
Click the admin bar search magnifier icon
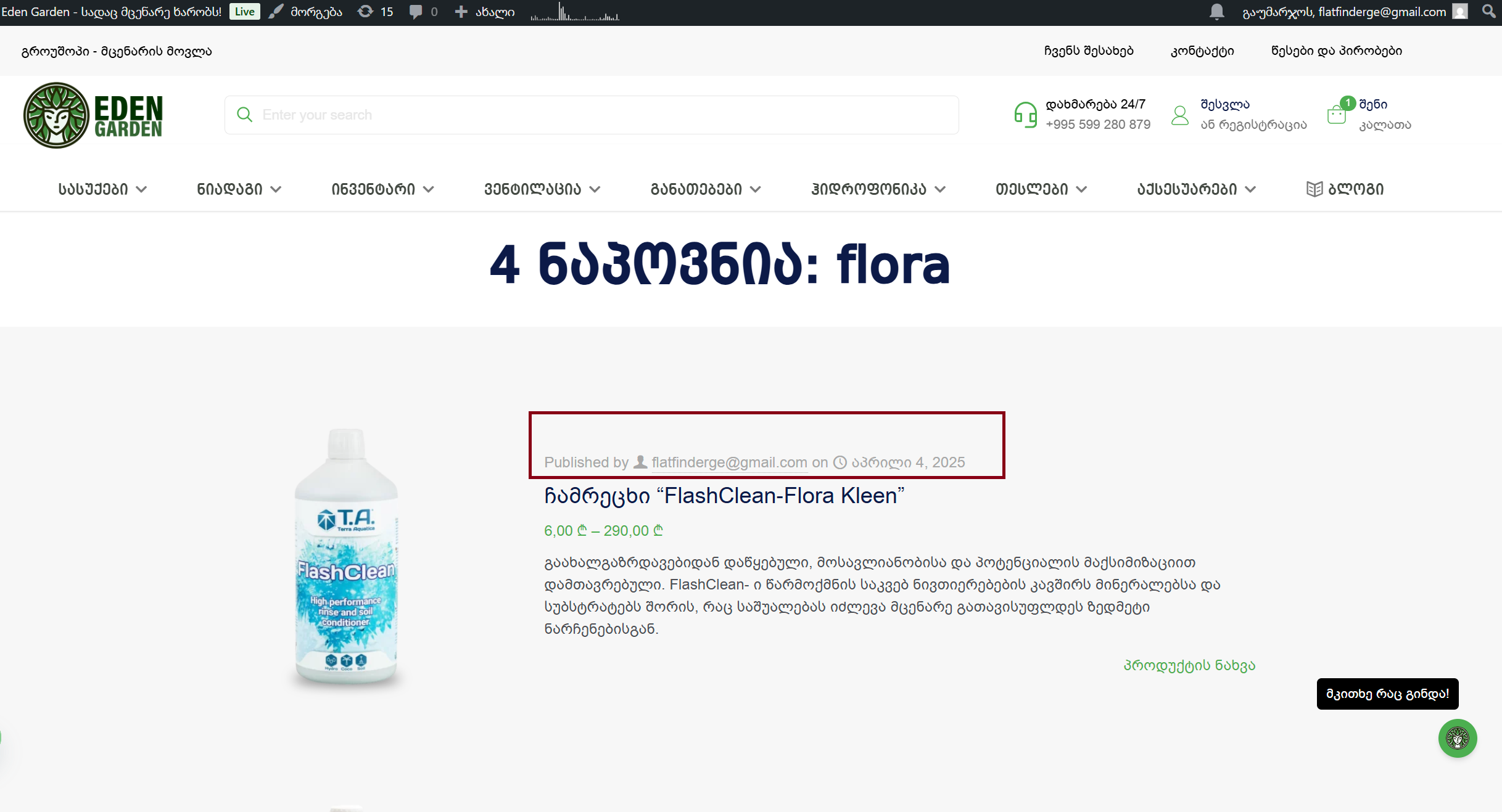[x=1488, y=12]
